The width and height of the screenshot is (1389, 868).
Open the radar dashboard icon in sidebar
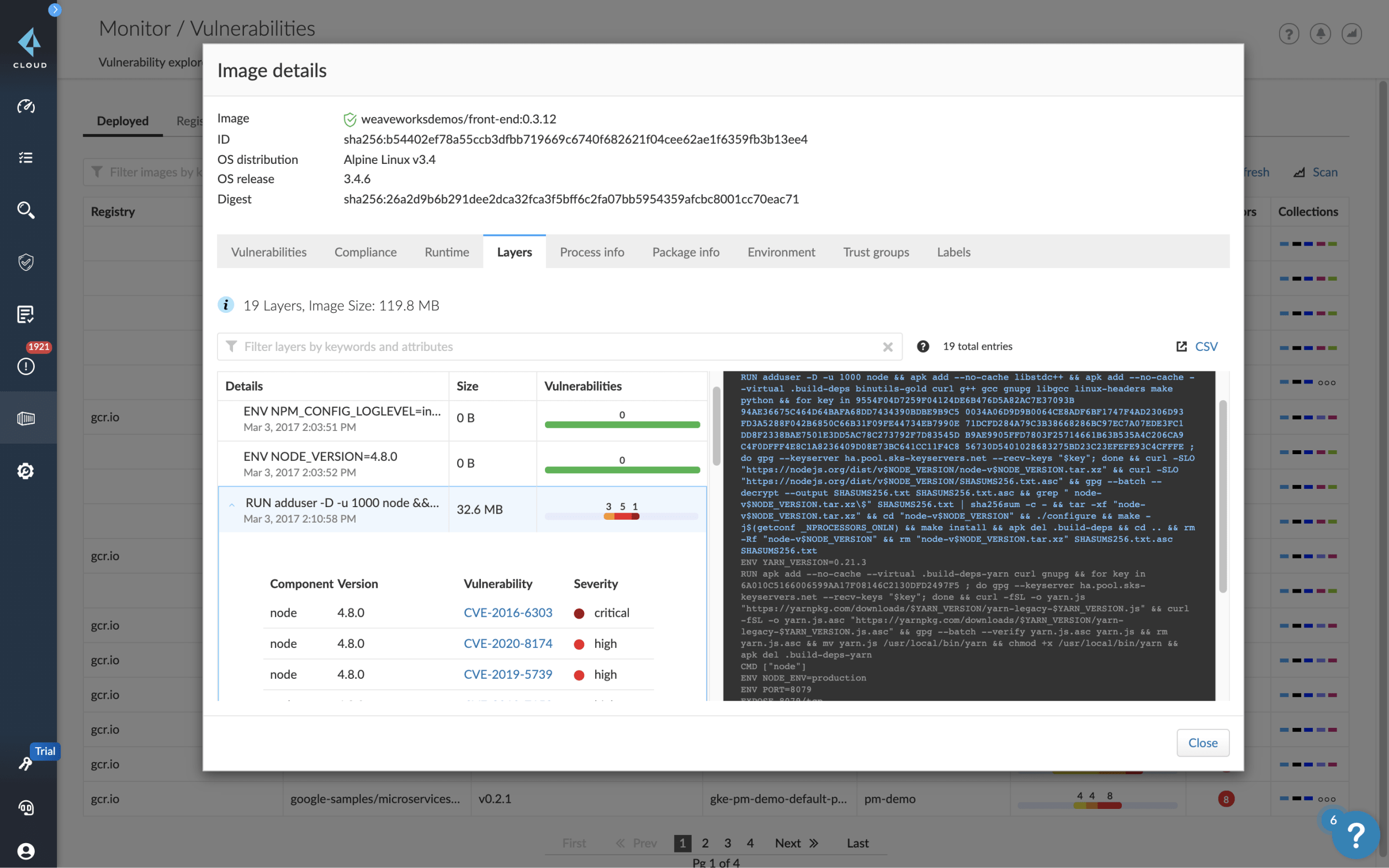point(26,105)
